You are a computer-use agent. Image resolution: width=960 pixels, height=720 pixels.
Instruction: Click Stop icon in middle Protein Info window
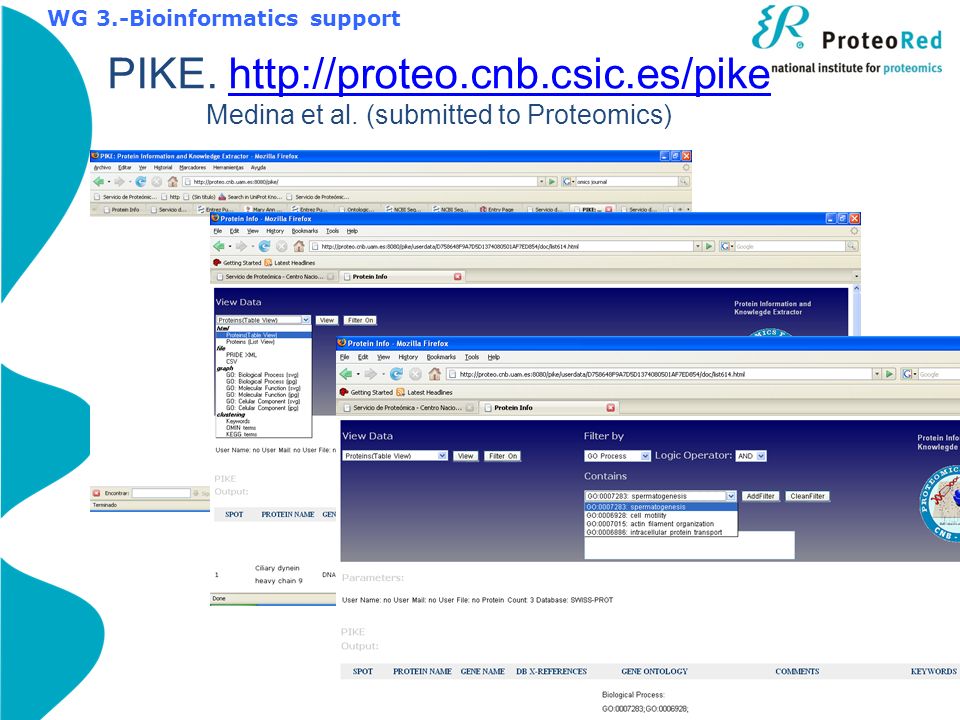(x=282, y=246)
